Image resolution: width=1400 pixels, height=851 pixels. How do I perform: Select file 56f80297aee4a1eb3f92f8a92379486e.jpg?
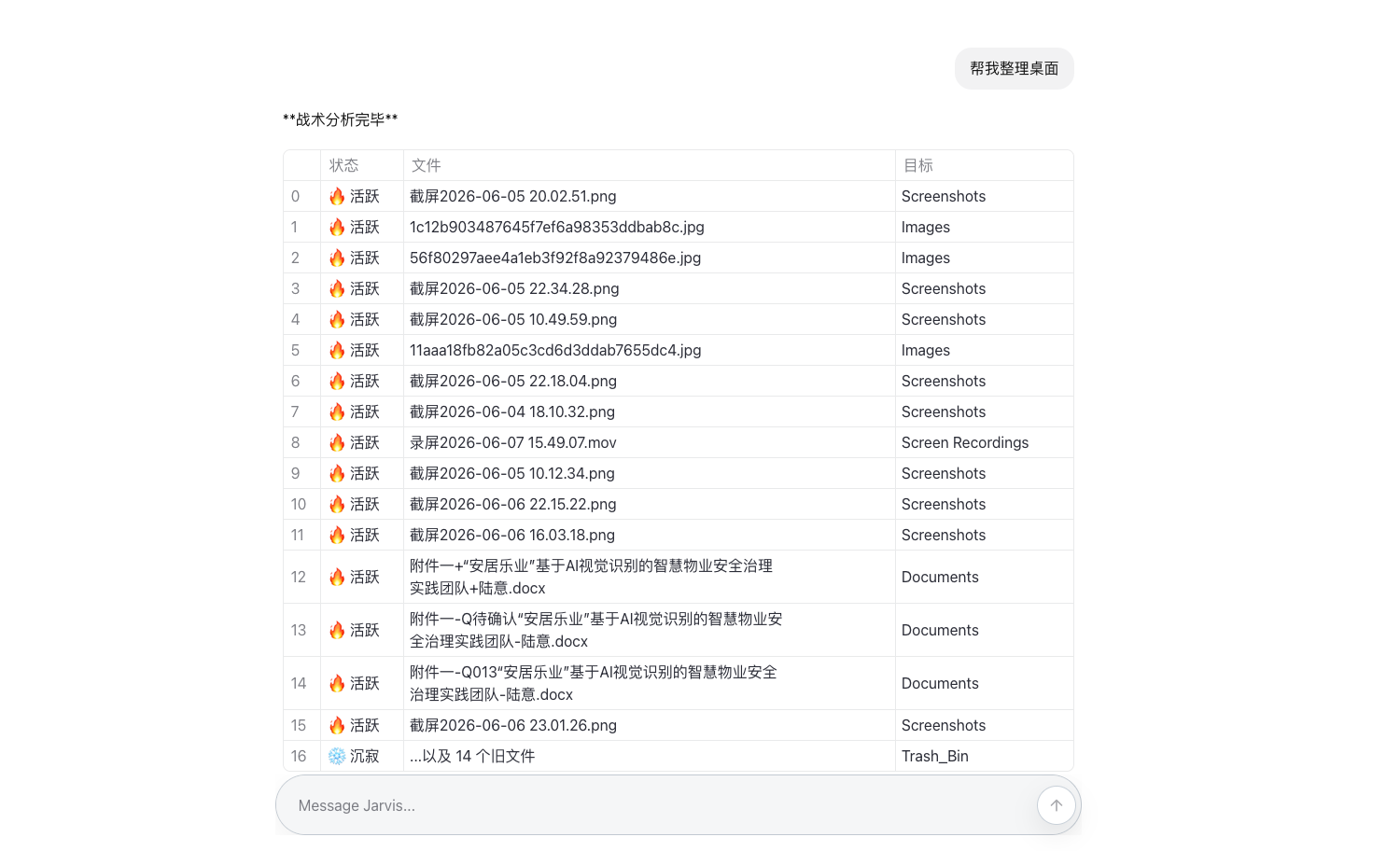555,258
